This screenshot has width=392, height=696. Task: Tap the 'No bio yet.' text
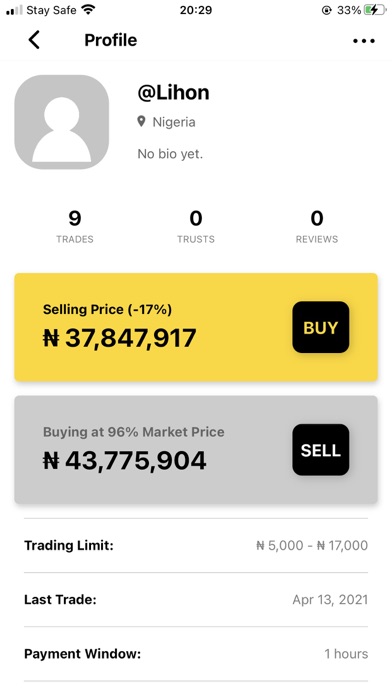tap(170, 154)
